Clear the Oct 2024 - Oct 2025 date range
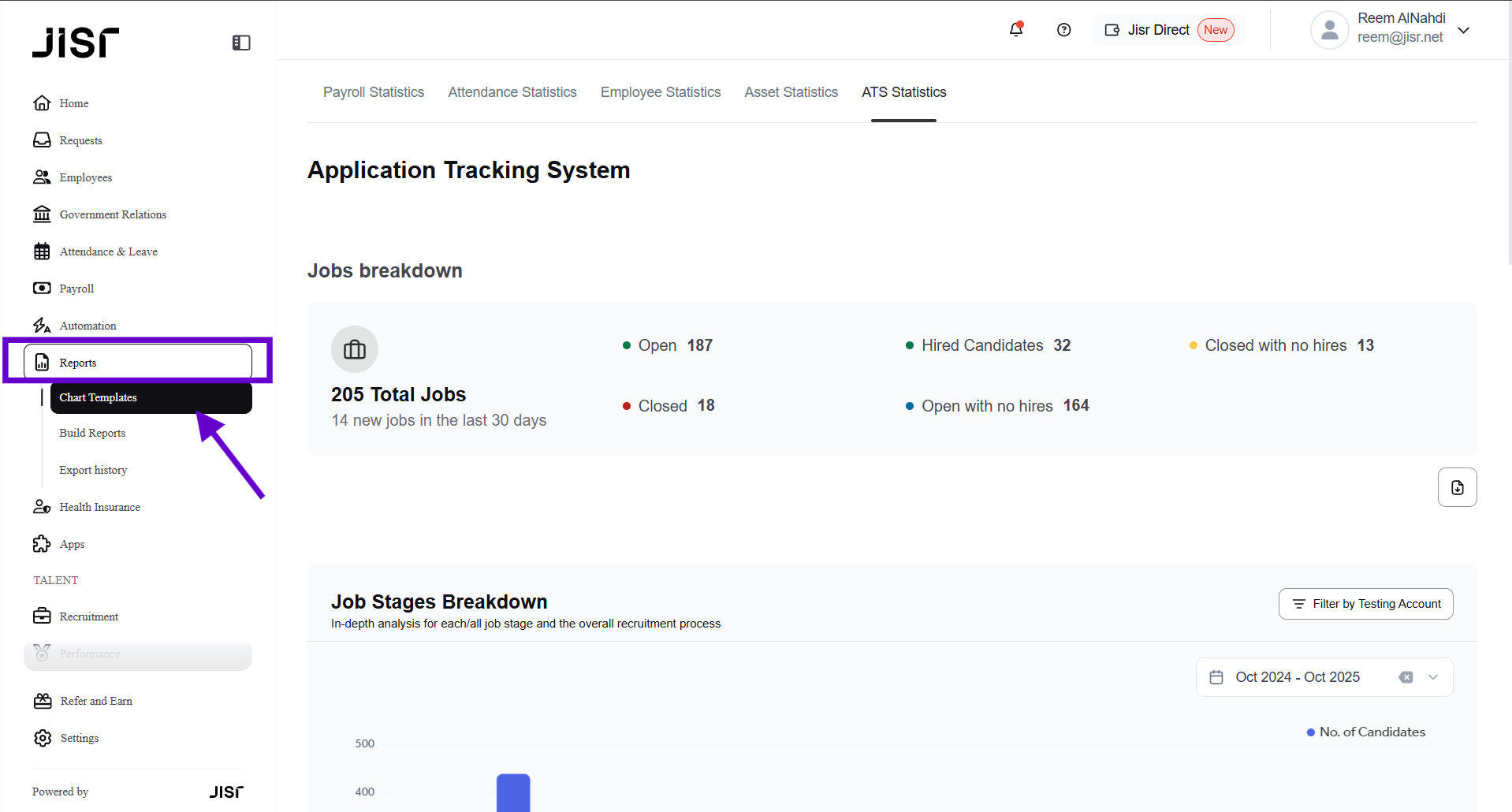Viewport: 1512px width, 812px height. (x=1406, y=677)
